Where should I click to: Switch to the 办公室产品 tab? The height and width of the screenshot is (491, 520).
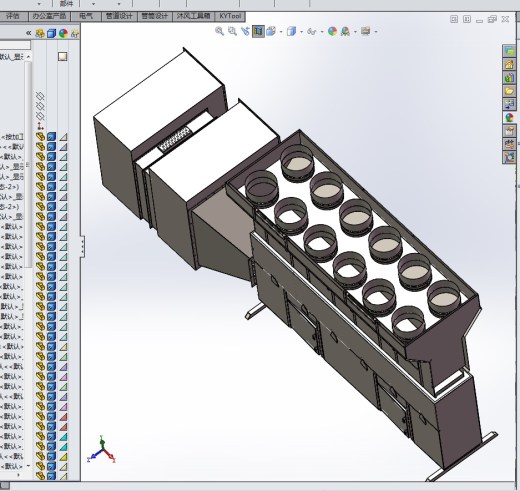tap(49, 16)
